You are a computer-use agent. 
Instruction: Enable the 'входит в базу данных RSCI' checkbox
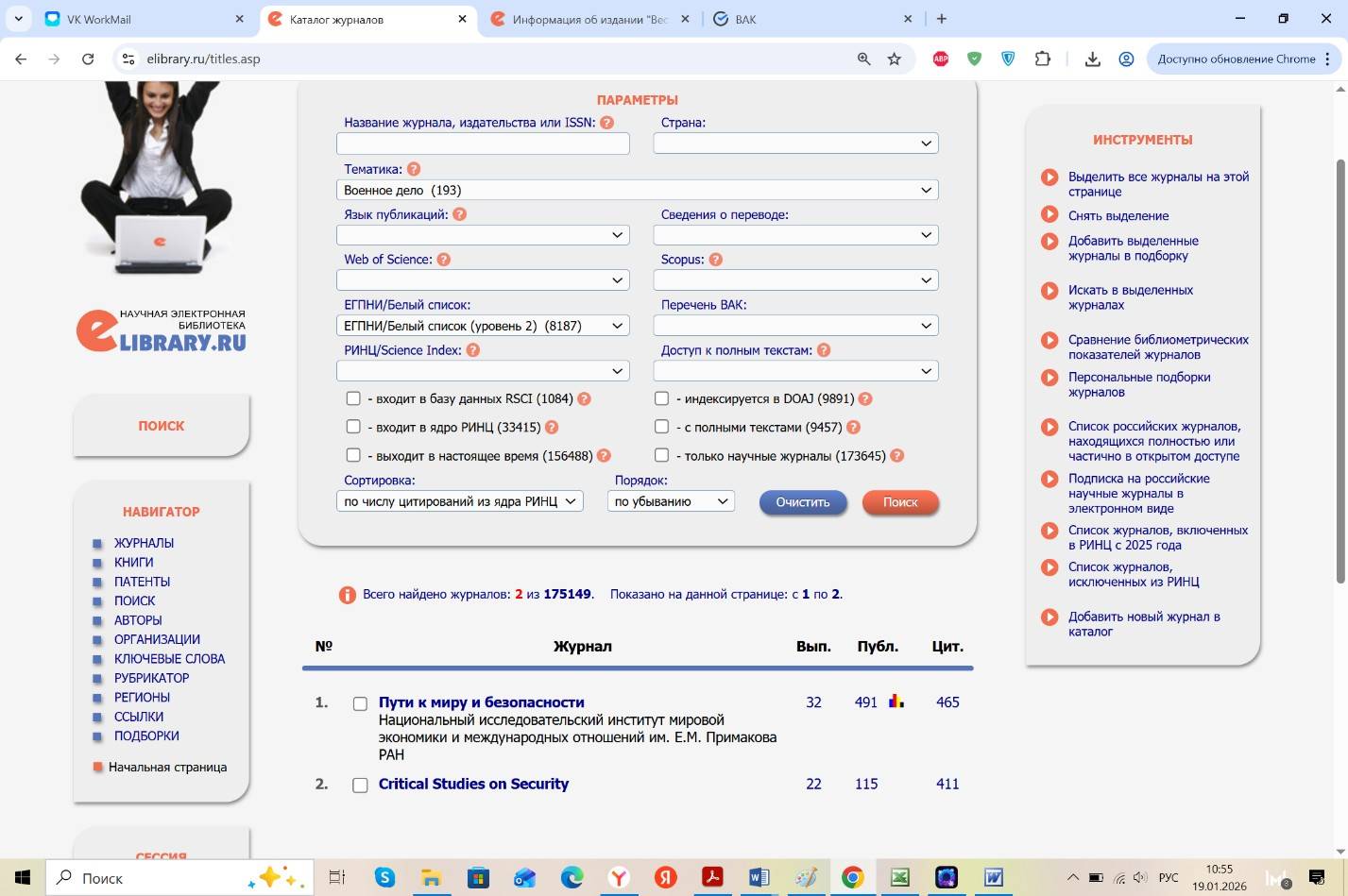point(353,398)
